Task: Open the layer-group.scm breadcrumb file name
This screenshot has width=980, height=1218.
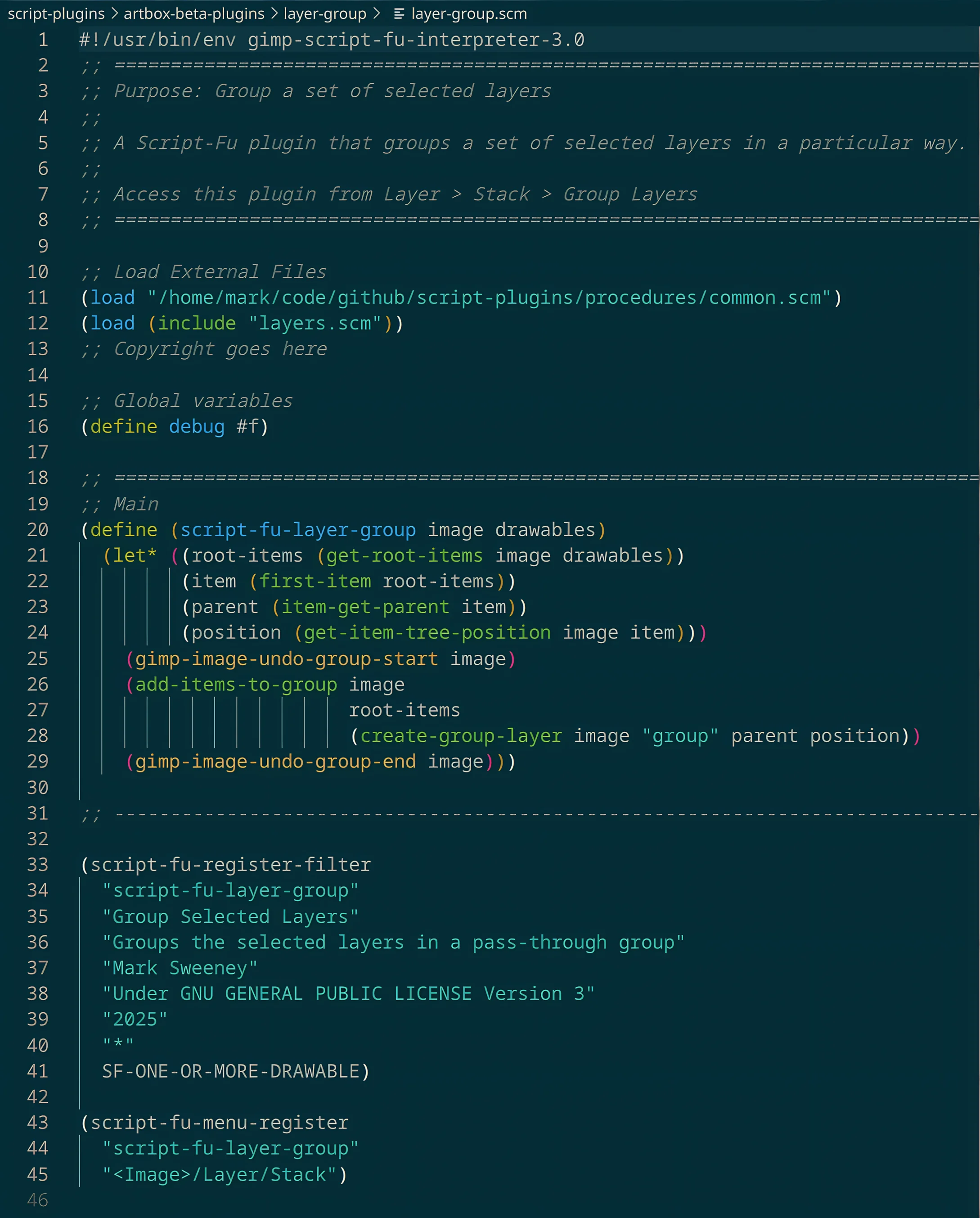Action: (469, 14)
